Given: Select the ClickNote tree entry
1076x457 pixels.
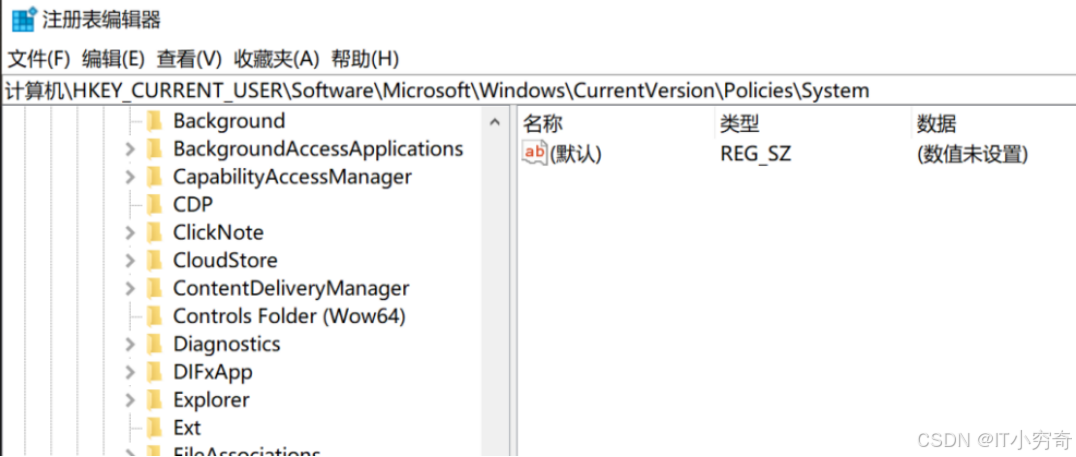Looking at the screenshot, I should 218,233.
